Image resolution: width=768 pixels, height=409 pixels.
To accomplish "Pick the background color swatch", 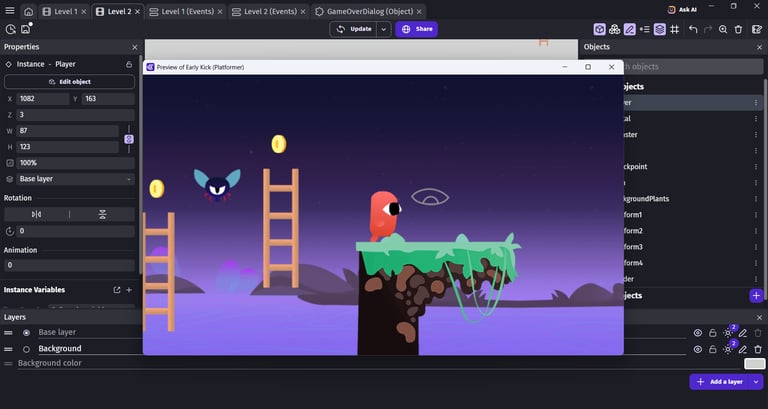I will [x=754, y=363].
